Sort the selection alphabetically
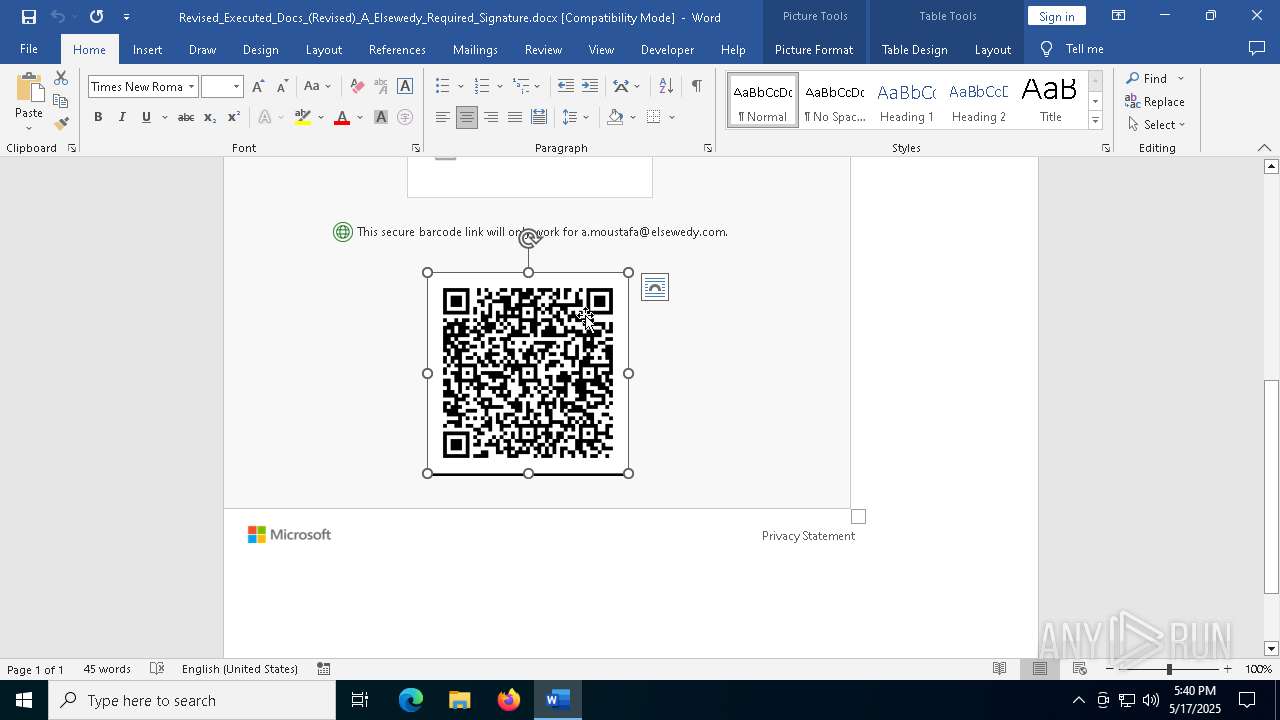 (666, 87)
